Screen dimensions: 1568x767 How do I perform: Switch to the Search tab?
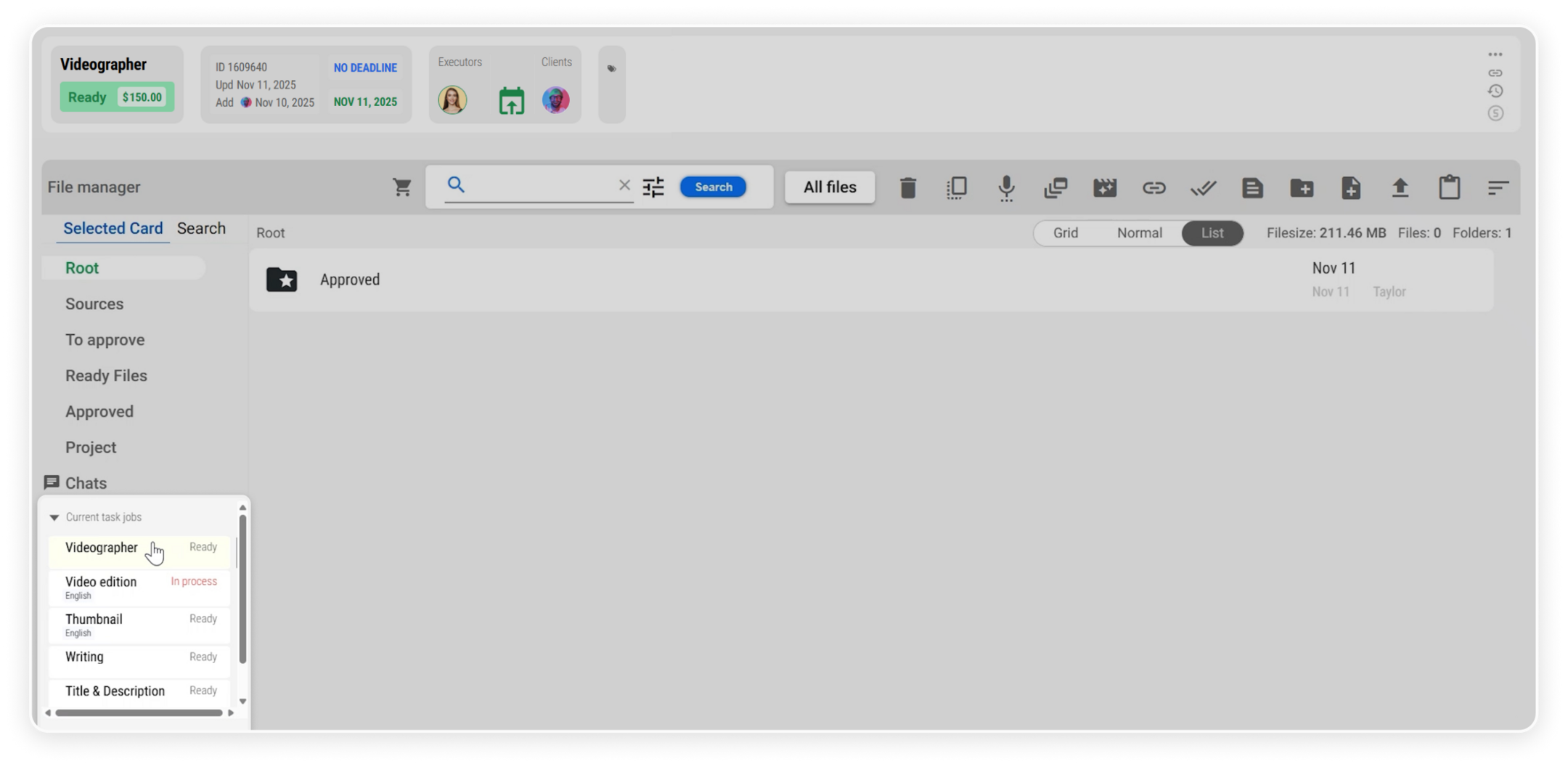[x=201, y=229]
